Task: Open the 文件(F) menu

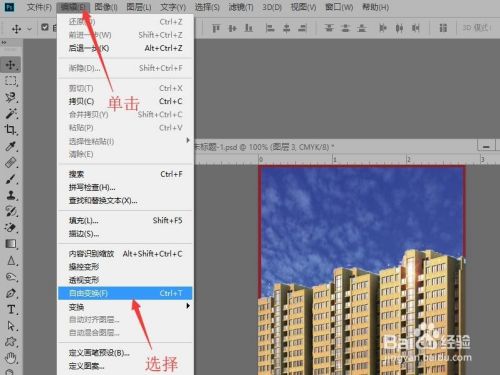Action: [39, 7]
